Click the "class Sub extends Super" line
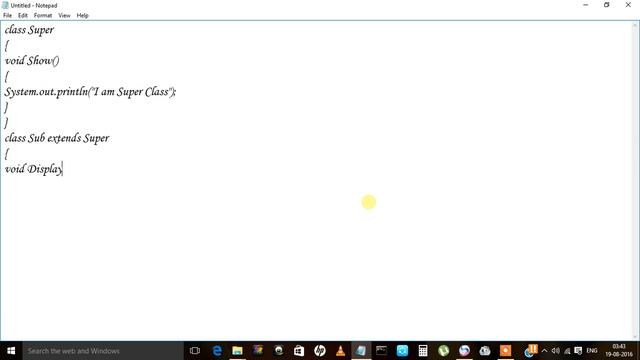640x360 pixels. tap(57, 138)
